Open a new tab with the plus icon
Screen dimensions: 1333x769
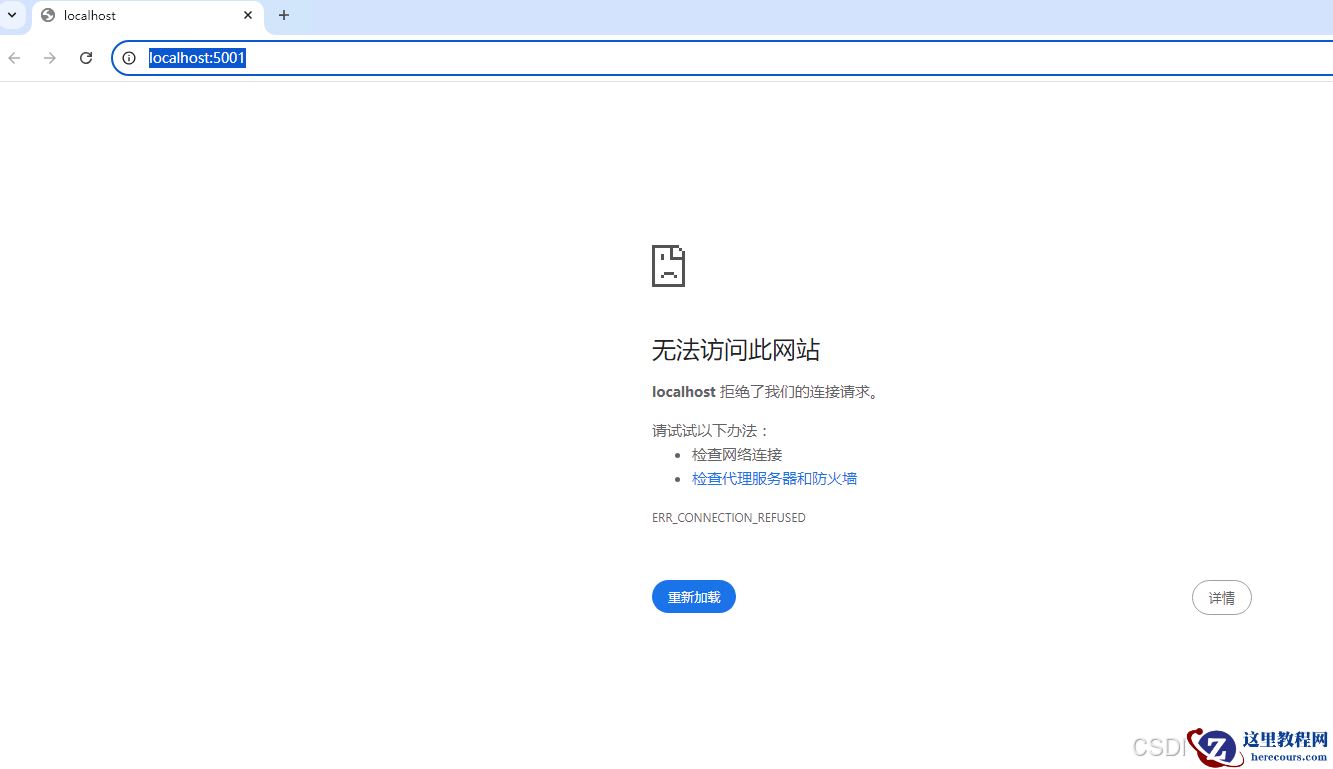[284, 15]
